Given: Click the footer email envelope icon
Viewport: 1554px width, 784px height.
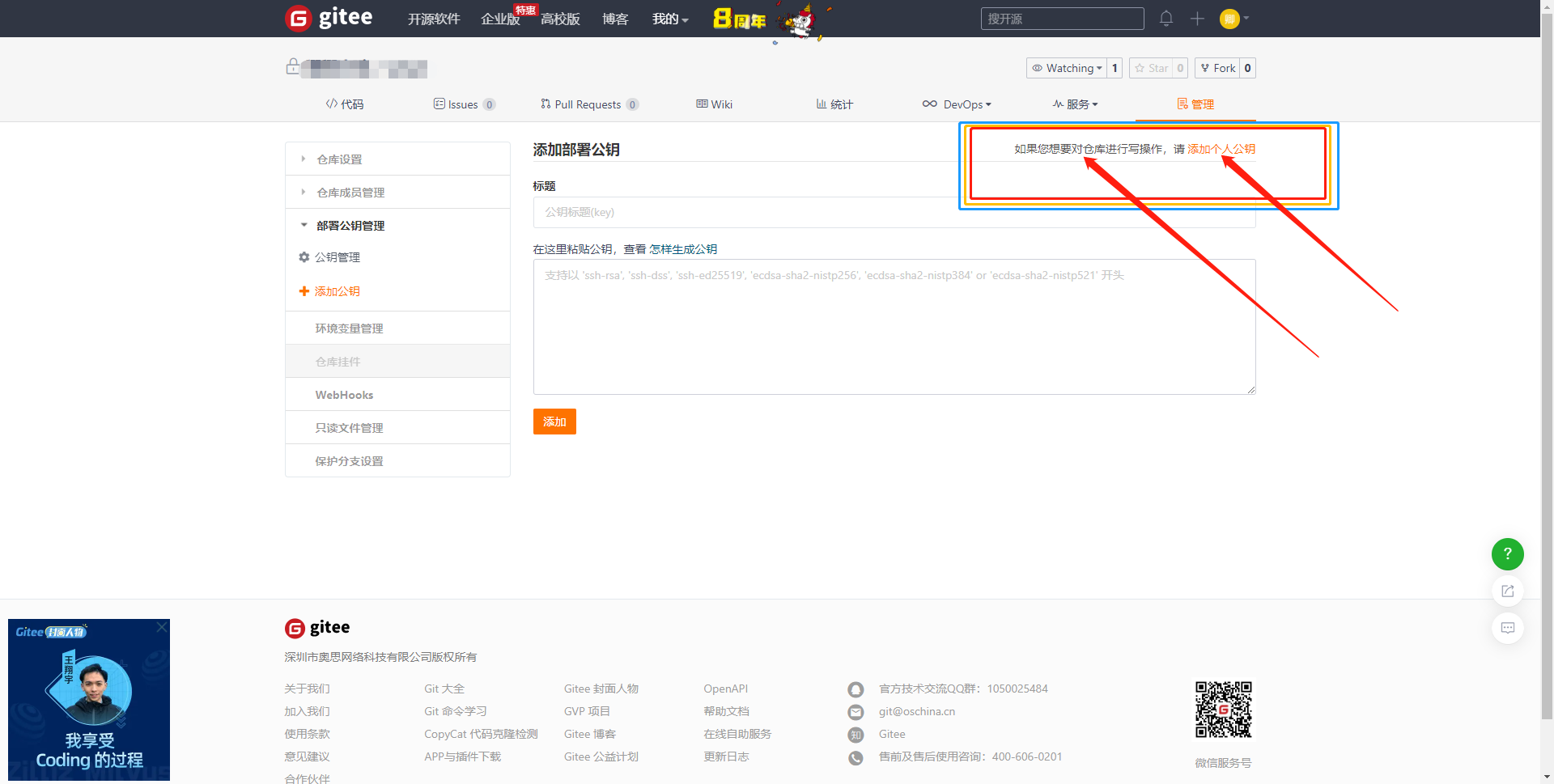Looking at the screenshot, I should (856, 712).
